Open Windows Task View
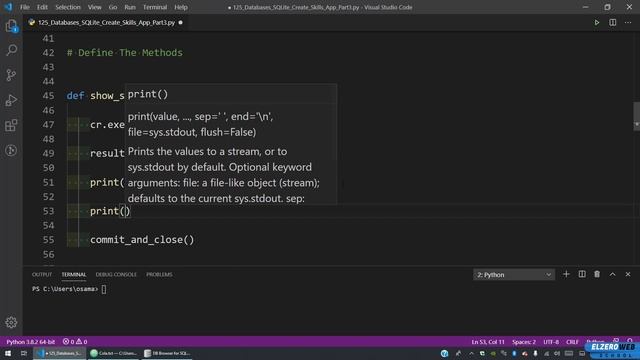Screen dimensions: 640x360 click(23, 353)
